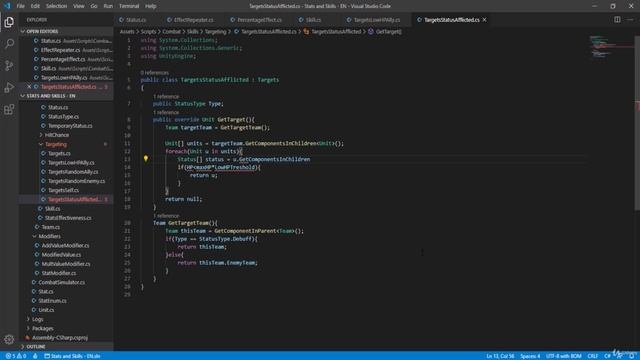Open MultValueModifier.cs in the explorer
The height and width of the screenshot is (360, 640).
pos(66,264)
